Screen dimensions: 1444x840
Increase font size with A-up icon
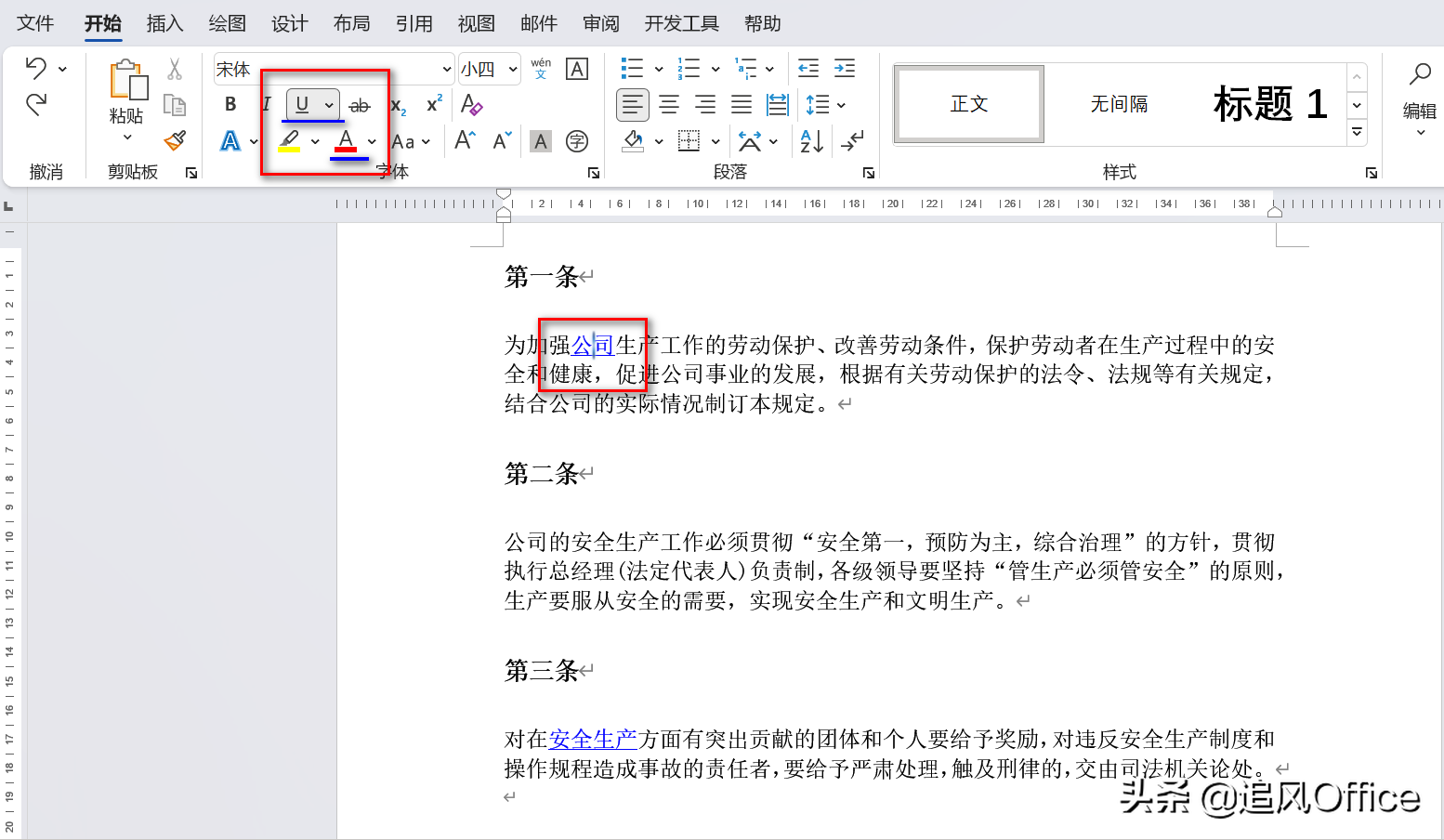coord(466,140)
